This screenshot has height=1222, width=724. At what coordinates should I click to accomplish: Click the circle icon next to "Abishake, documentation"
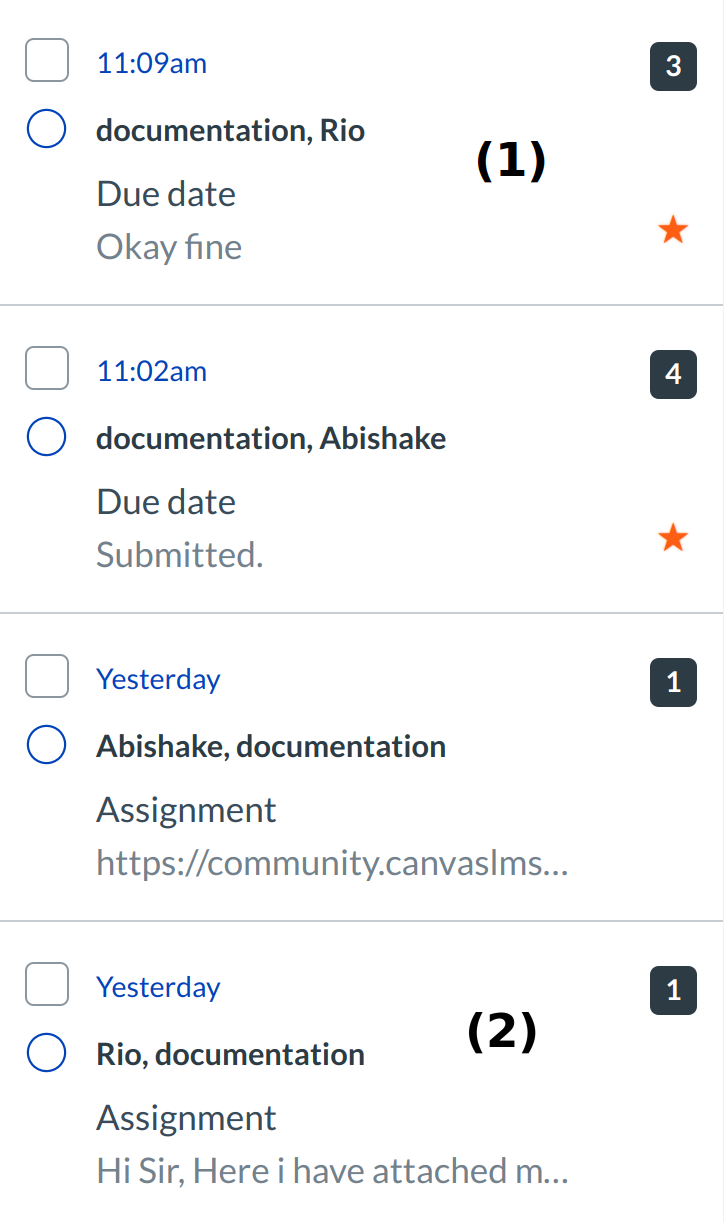[47, 746]
